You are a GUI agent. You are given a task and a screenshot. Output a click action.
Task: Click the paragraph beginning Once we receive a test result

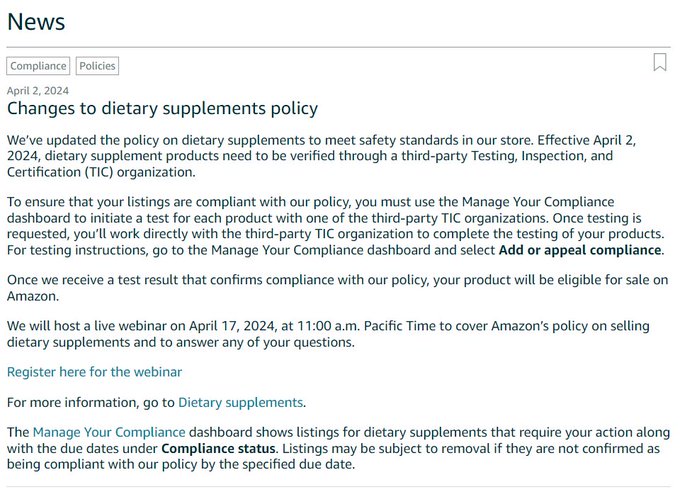[x=337, y=288]
